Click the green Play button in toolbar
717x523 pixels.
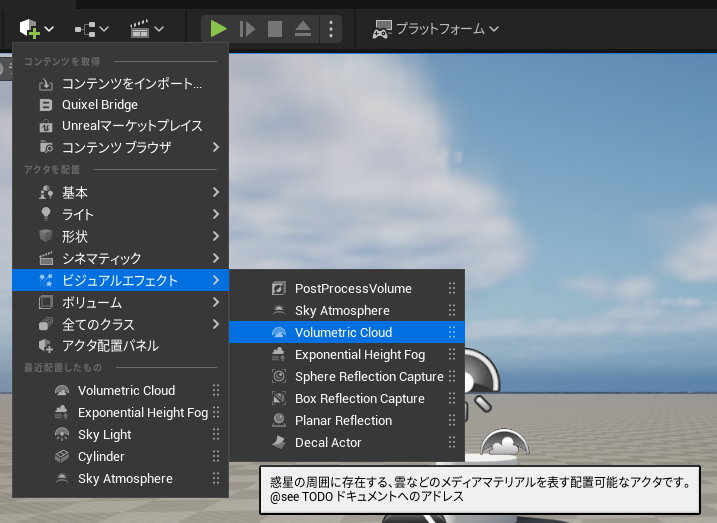click(218, 29)
